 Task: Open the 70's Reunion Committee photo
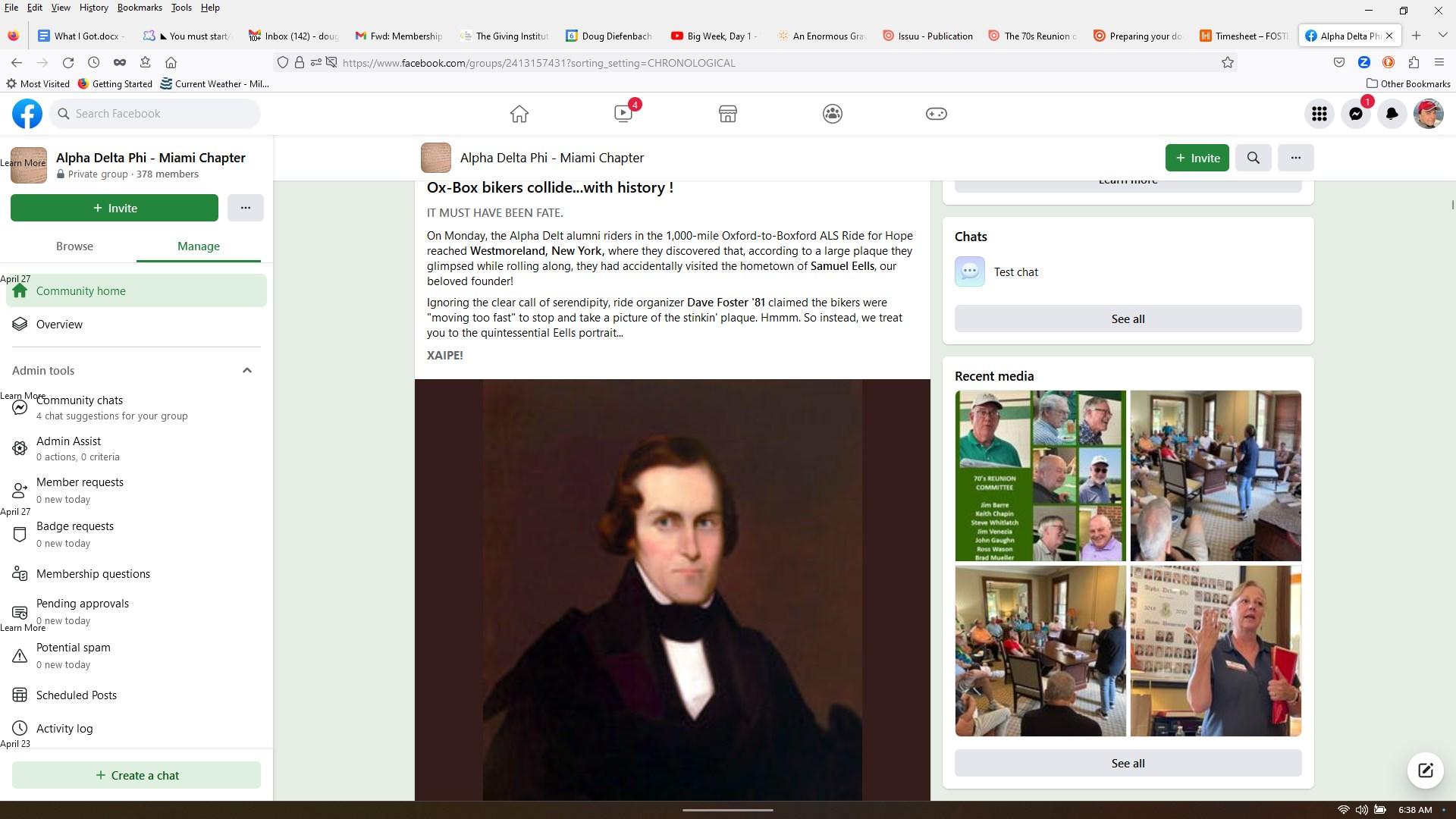pos(1040,476)
